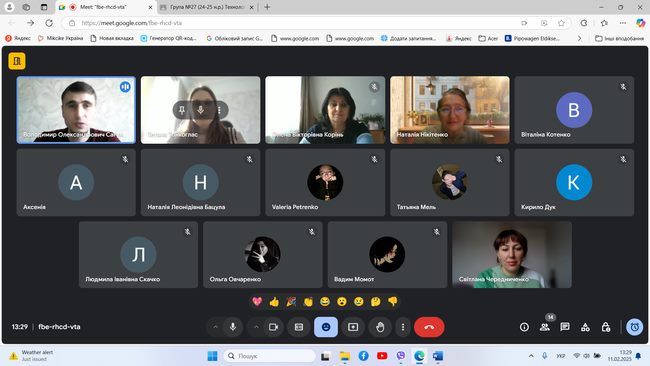Expand audio settings arrow beside microphone
650x366 pixels.
pos(216,327)
